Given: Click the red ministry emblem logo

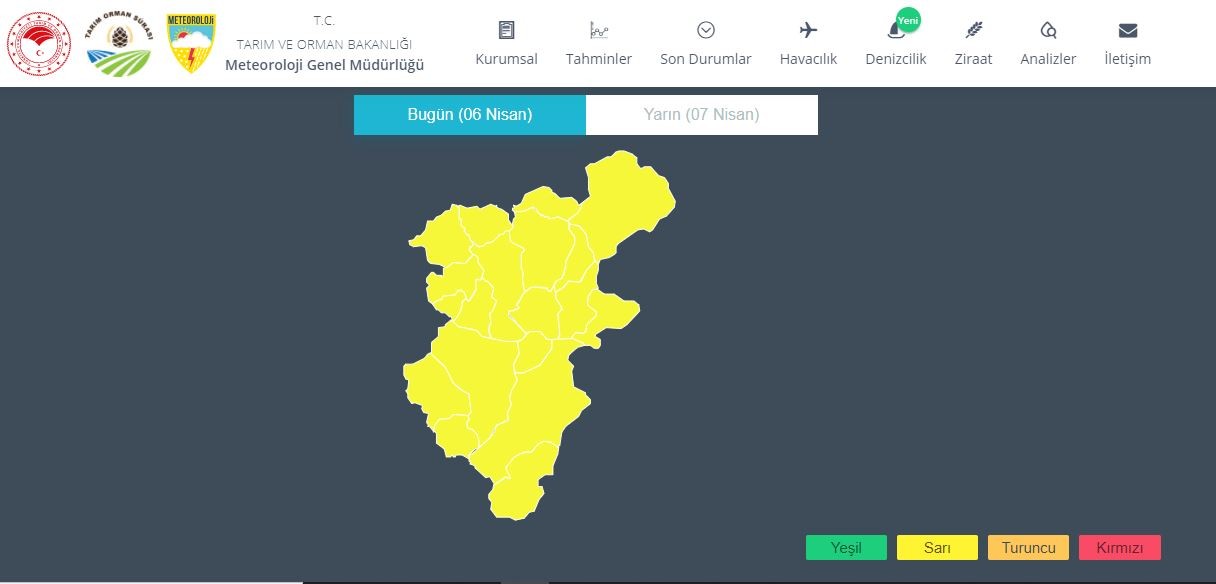Looking at the screenshot, I should [39, 44].
